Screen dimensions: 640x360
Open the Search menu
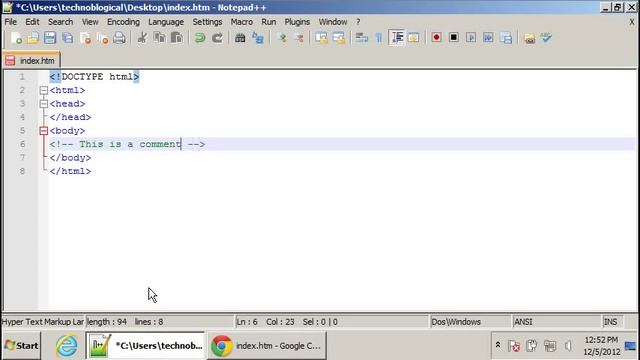coord(60,22)
